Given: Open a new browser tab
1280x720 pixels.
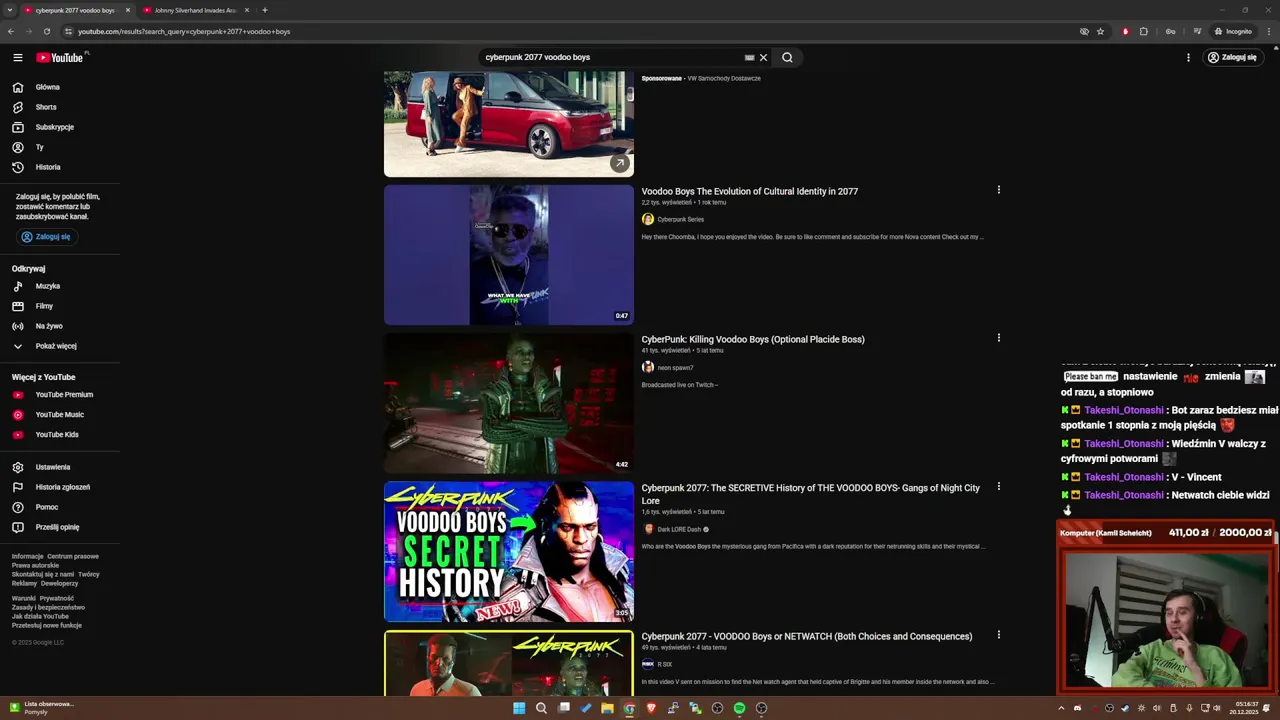Looking at the screenshot, I should point(265,10).
